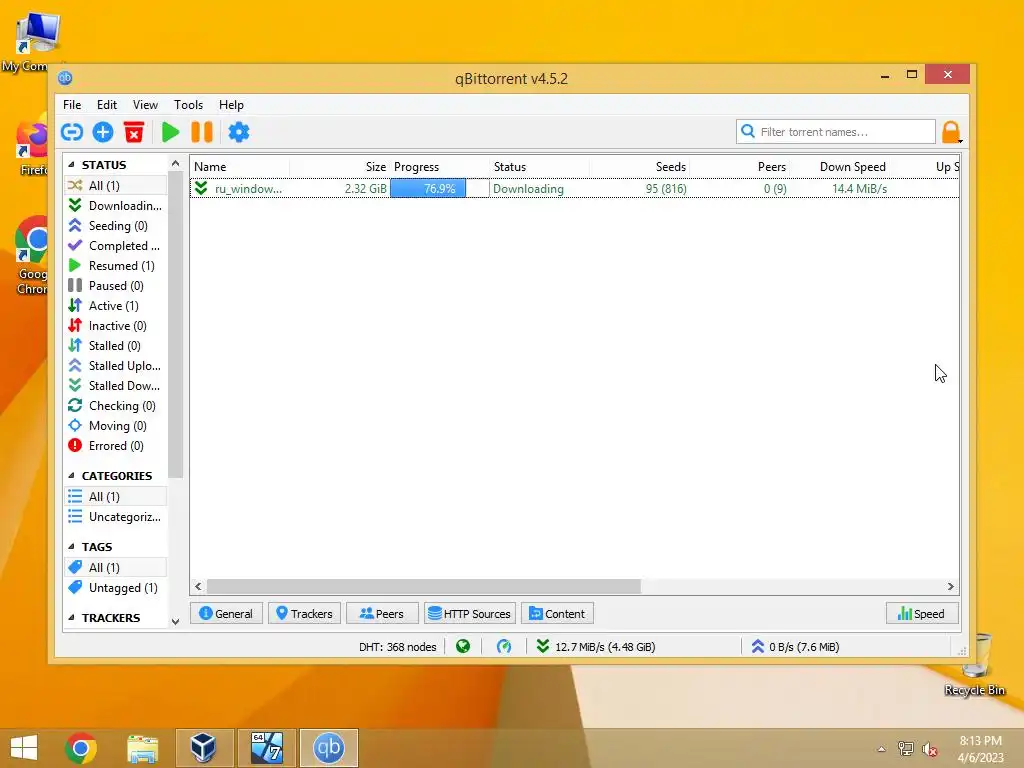Click sidebar scroll down arrow

[x=175, y=622]
